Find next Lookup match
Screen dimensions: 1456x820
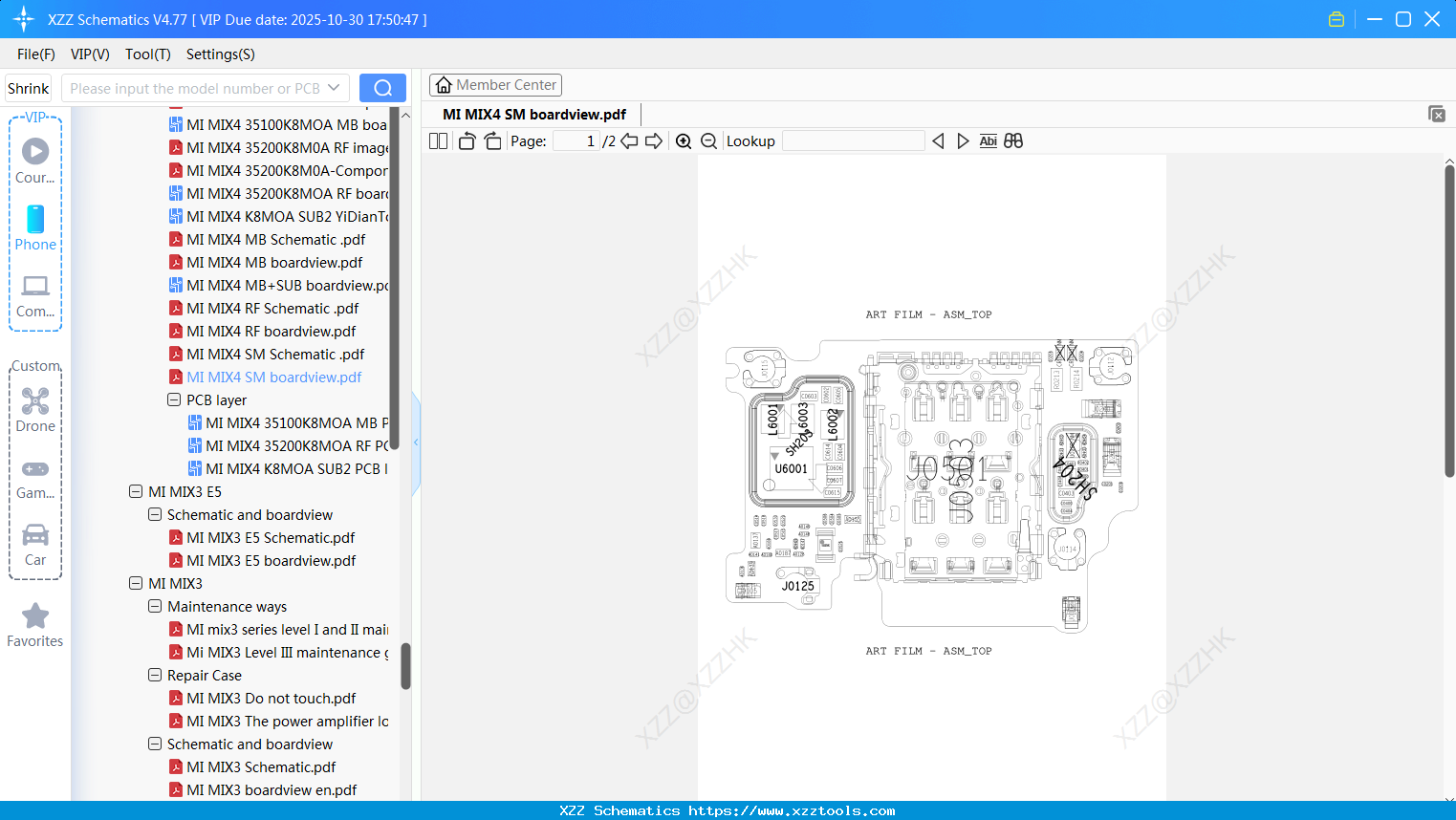[x=963, y=141]
